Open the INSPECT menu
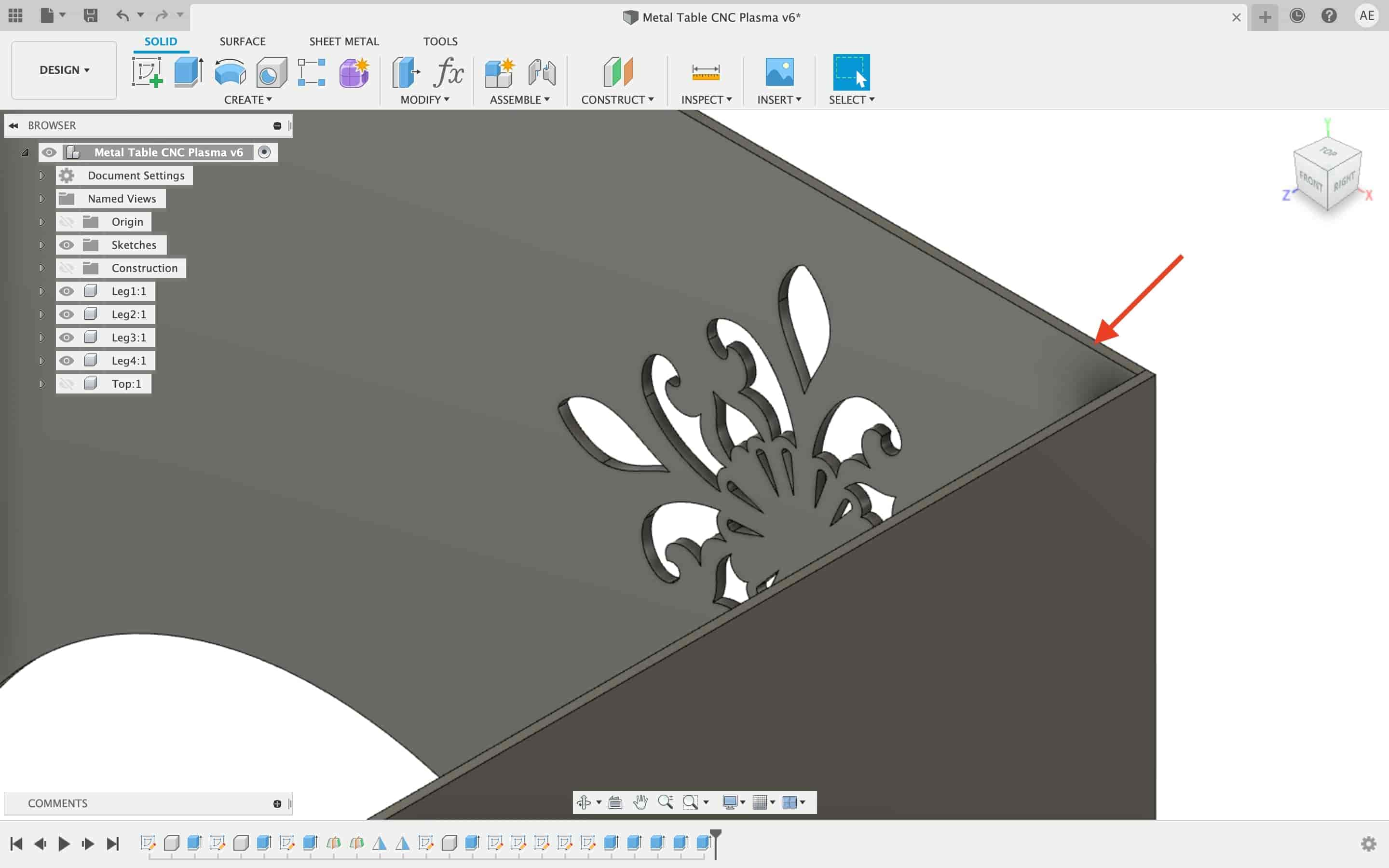This screenshot has width=1389, height=868. pyautogui.click(x=707, y=99)
